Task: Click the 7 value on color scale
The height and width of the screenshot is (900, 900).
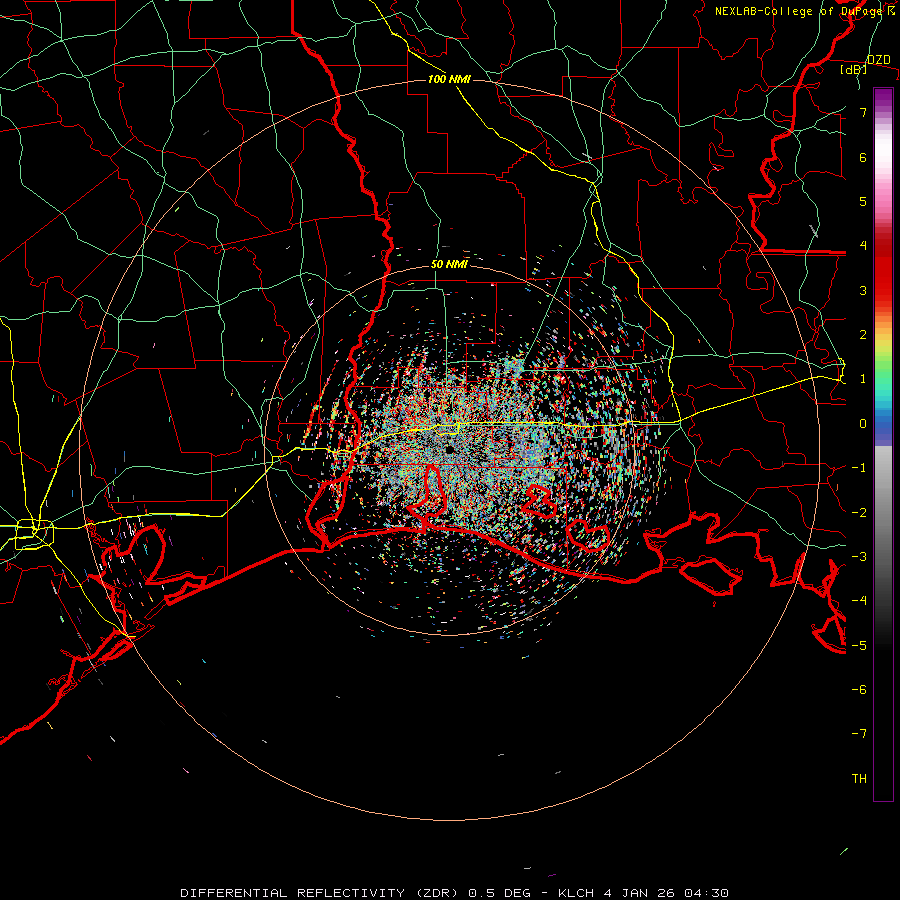Action: click(863, 112)
